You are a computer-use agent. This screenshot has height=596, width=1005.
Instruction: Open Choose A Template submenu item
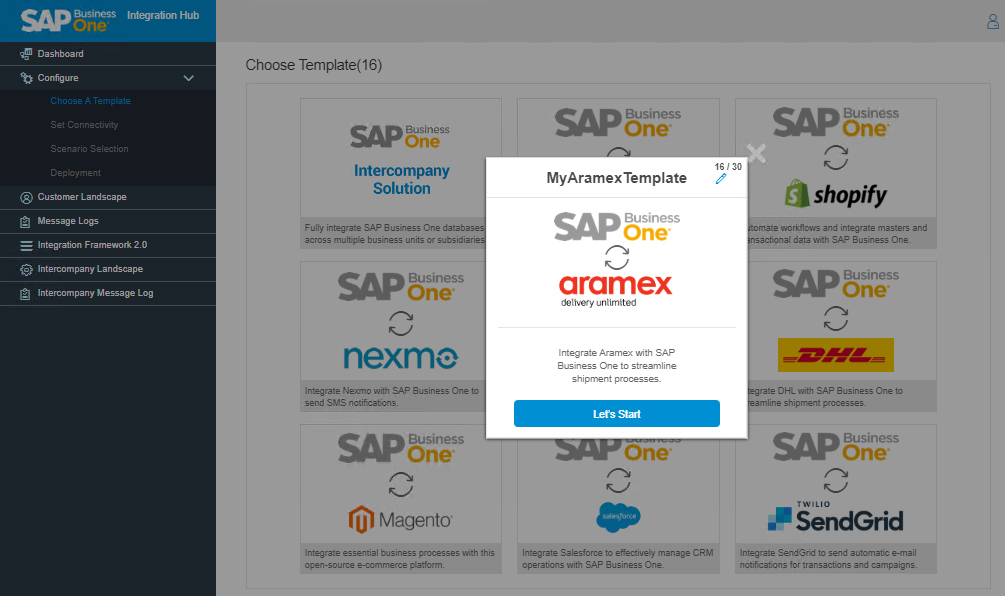pos(90,101)
